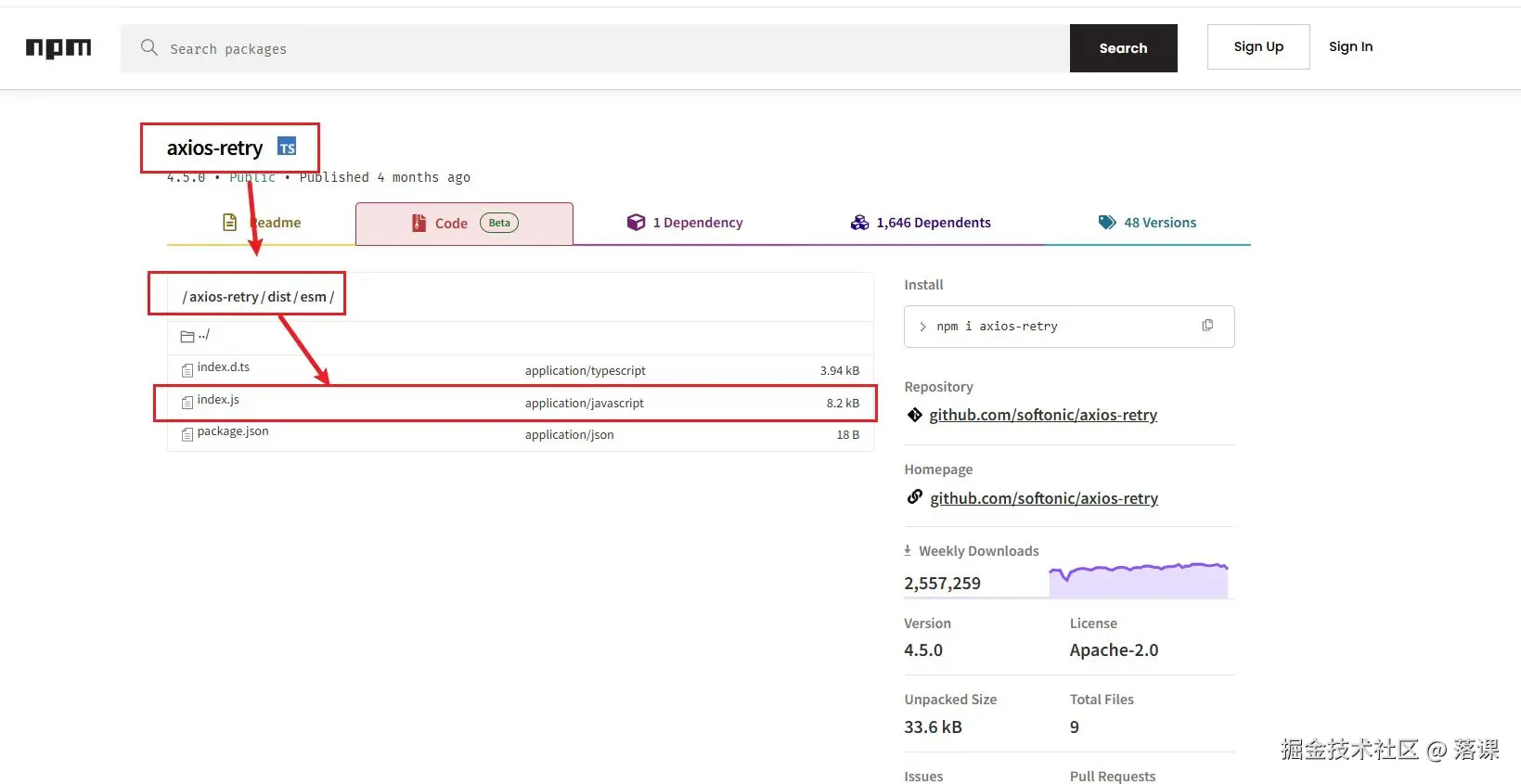This screenshot has height=784, width=1521.
Task: Click the package.json file icon
Action: [x=187, y=434]
